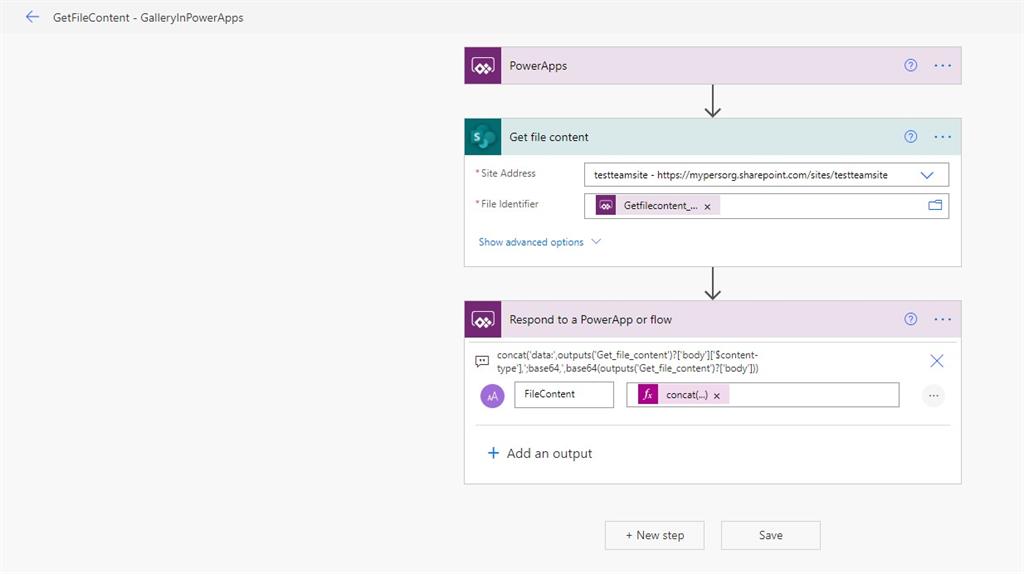1024x574 pixels.
Task: Click the PowerApps icon in Getfilecontent token
Action: click(x=605, y=205)
